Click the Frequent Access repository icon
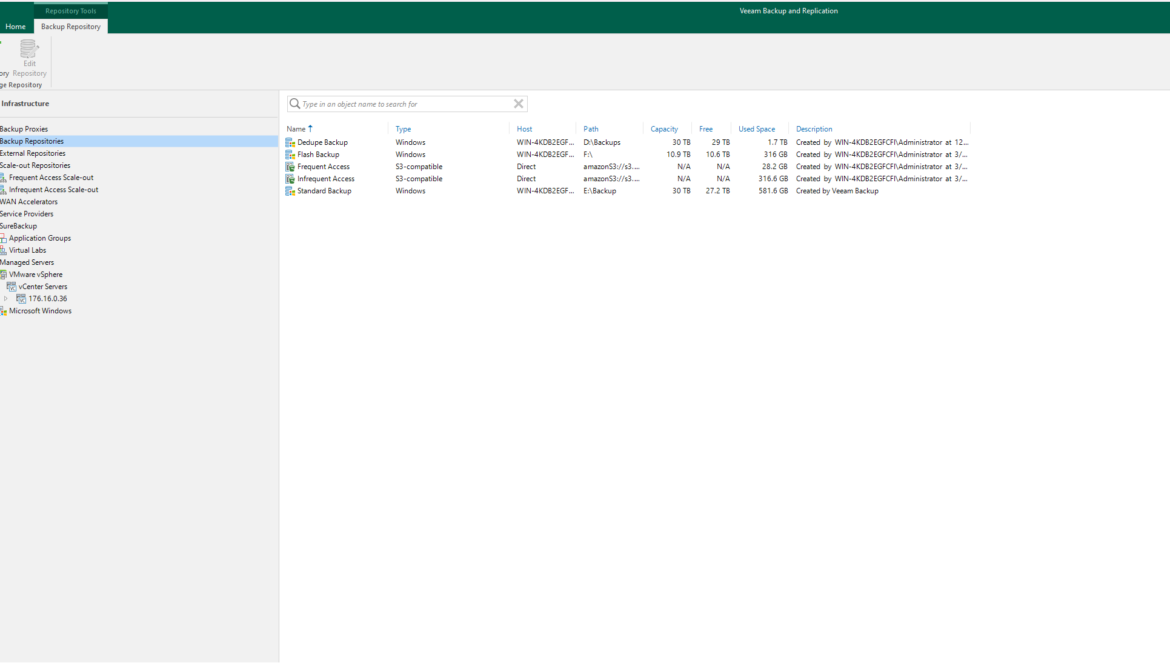This screenshot has width=1170, height=663. point(290,166)
